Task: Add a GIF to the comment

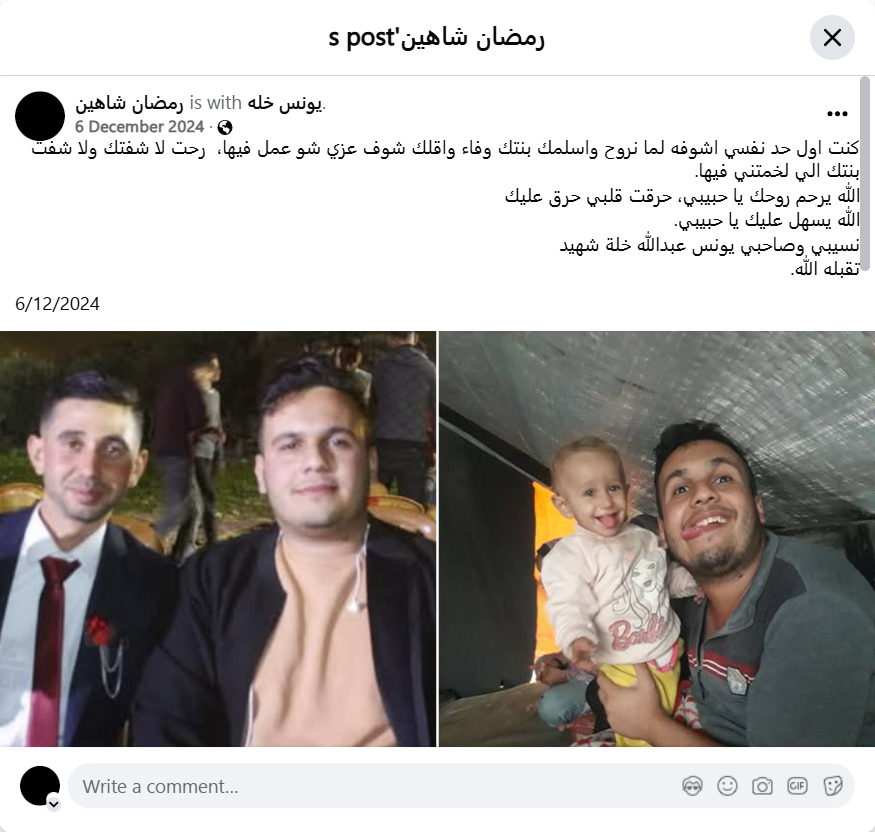Action: (x=797, y=786)
